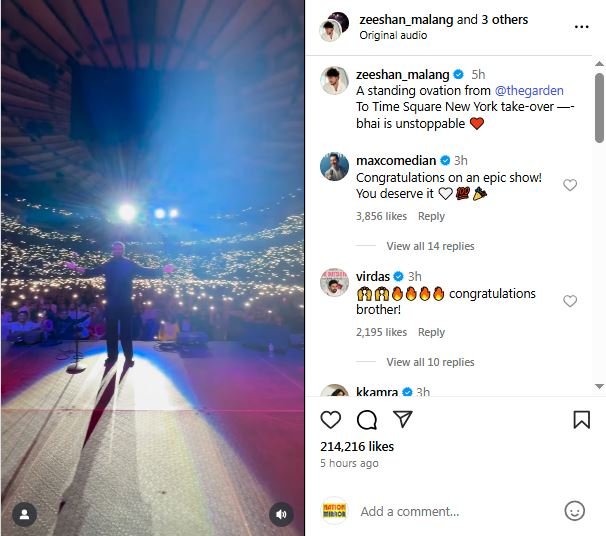This screenshot has height=536, width=606.
Task: Reply to maxcomedian's comment
Action: coord(431,216)
